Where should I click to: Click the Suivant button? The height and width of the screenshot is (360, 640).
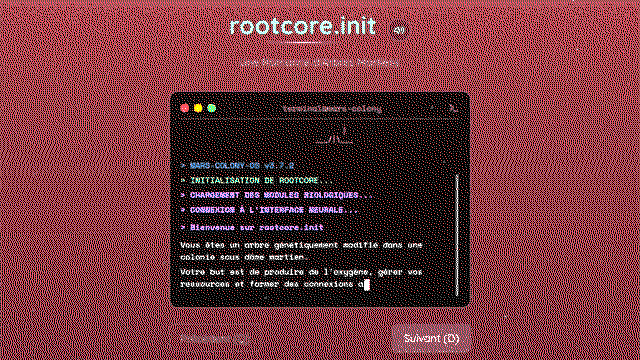click(x=431, y=338)
